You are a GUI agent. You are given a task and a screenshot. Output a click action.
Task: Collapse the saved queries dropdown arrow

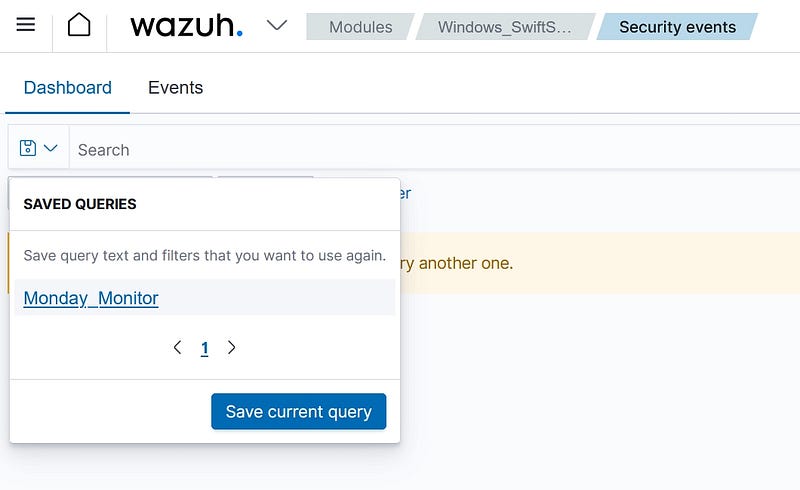pos(51,149)
